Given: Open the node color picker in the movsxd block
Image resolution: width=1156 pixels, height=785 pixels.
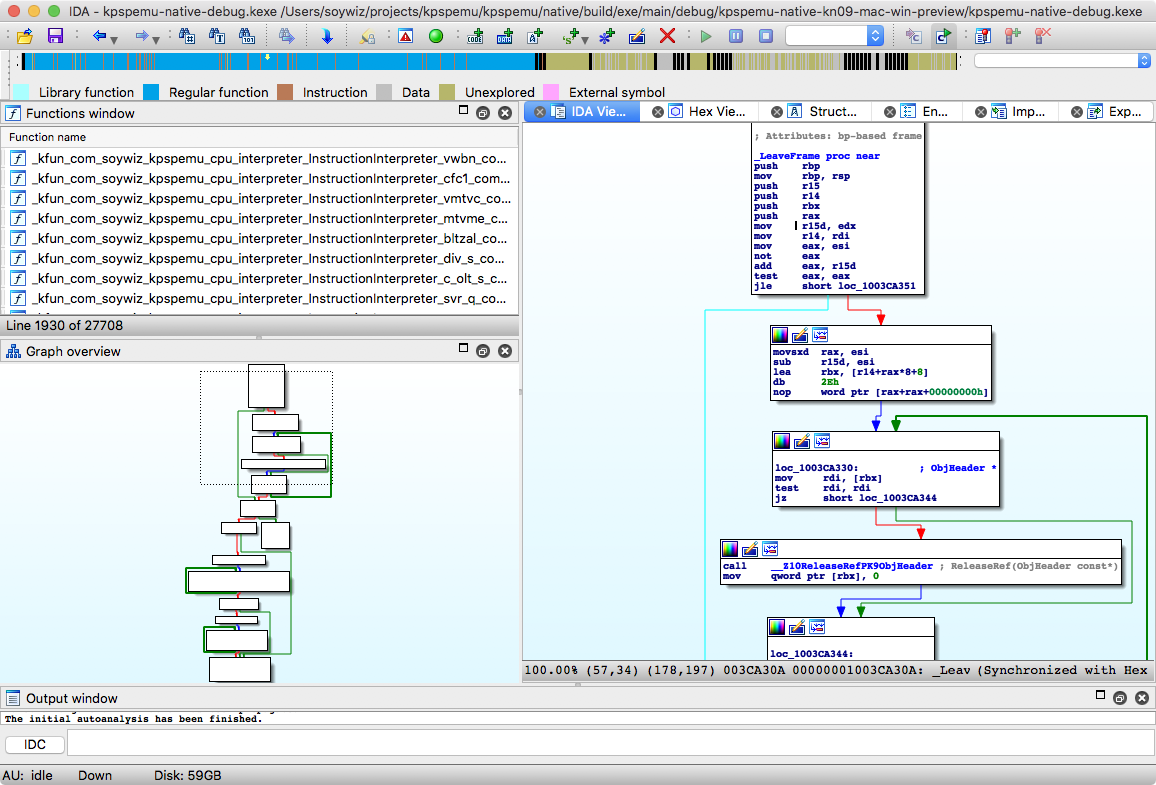Looking at the screenshot, I should click(x=781, y=335).
